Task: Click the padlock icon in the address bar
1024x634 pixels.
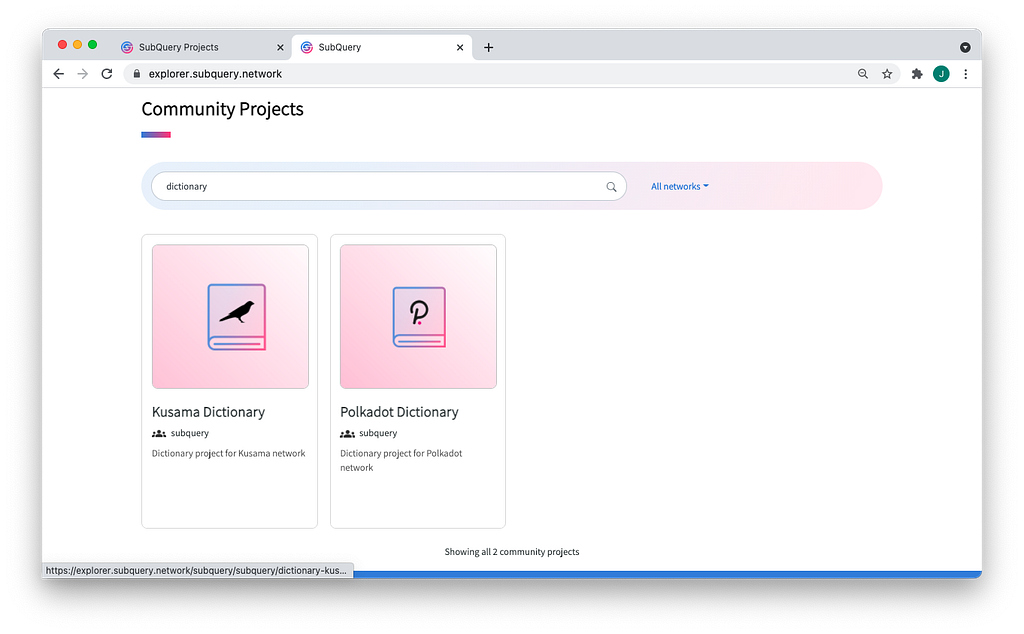Action: [x=136, y=74]
